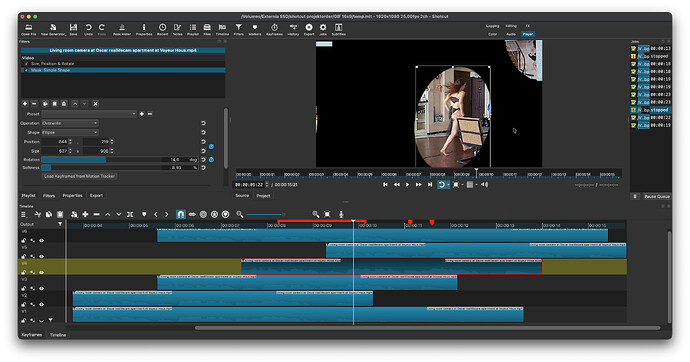Lock track V3 with the padlock icon
Screen dimensions: 690x362
24,289
